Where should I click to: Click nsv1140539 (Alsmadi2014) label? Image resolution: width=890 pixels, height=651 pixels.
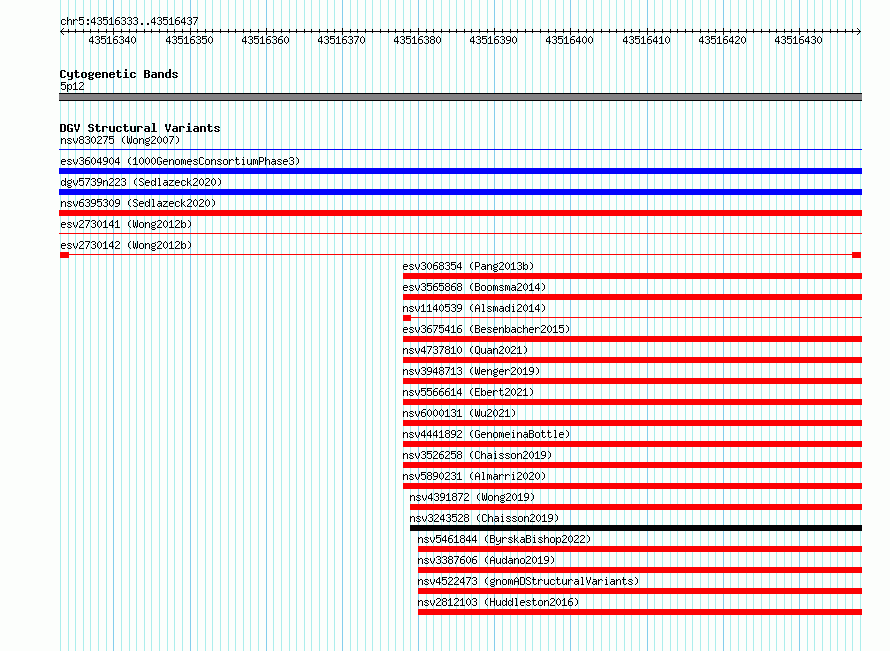coord(474,308)
